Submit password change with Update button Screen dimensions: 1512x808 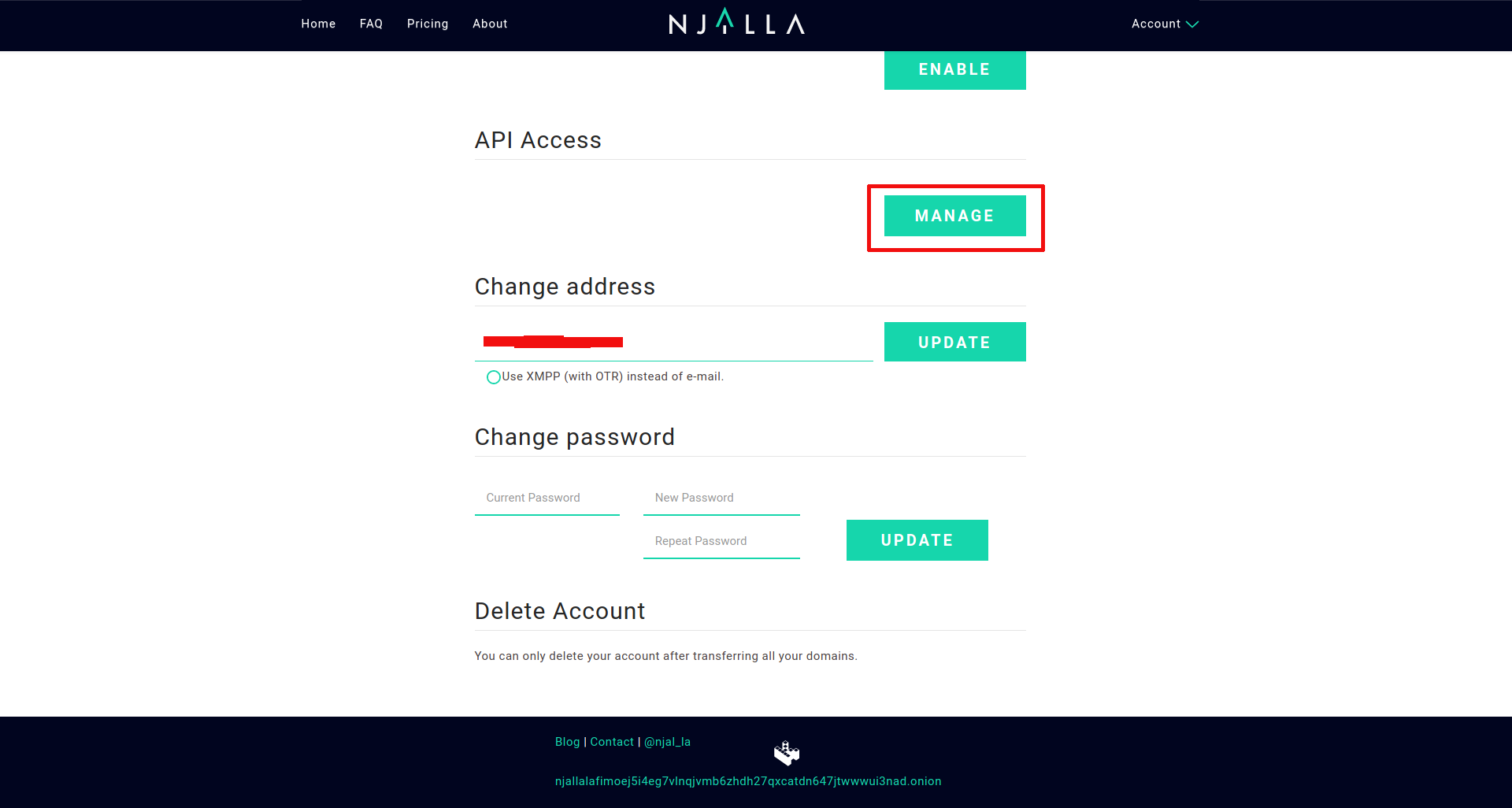[917, 540]
